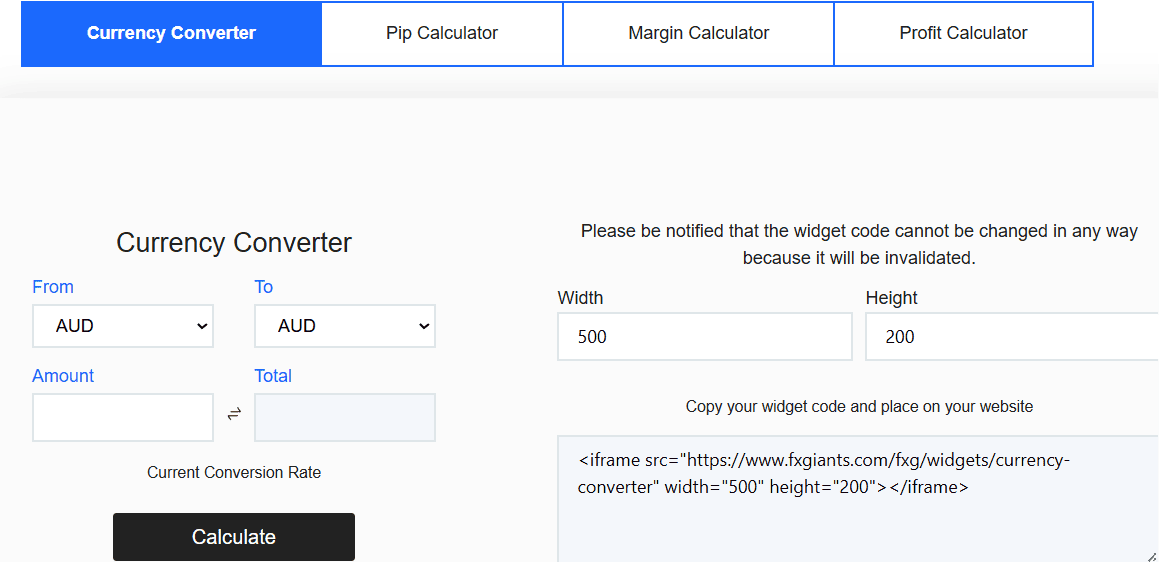The width and height of the screenshot is (1159, 562).
Task: Grab the widget code textarea resize handle
Action: coord(1152,556)
